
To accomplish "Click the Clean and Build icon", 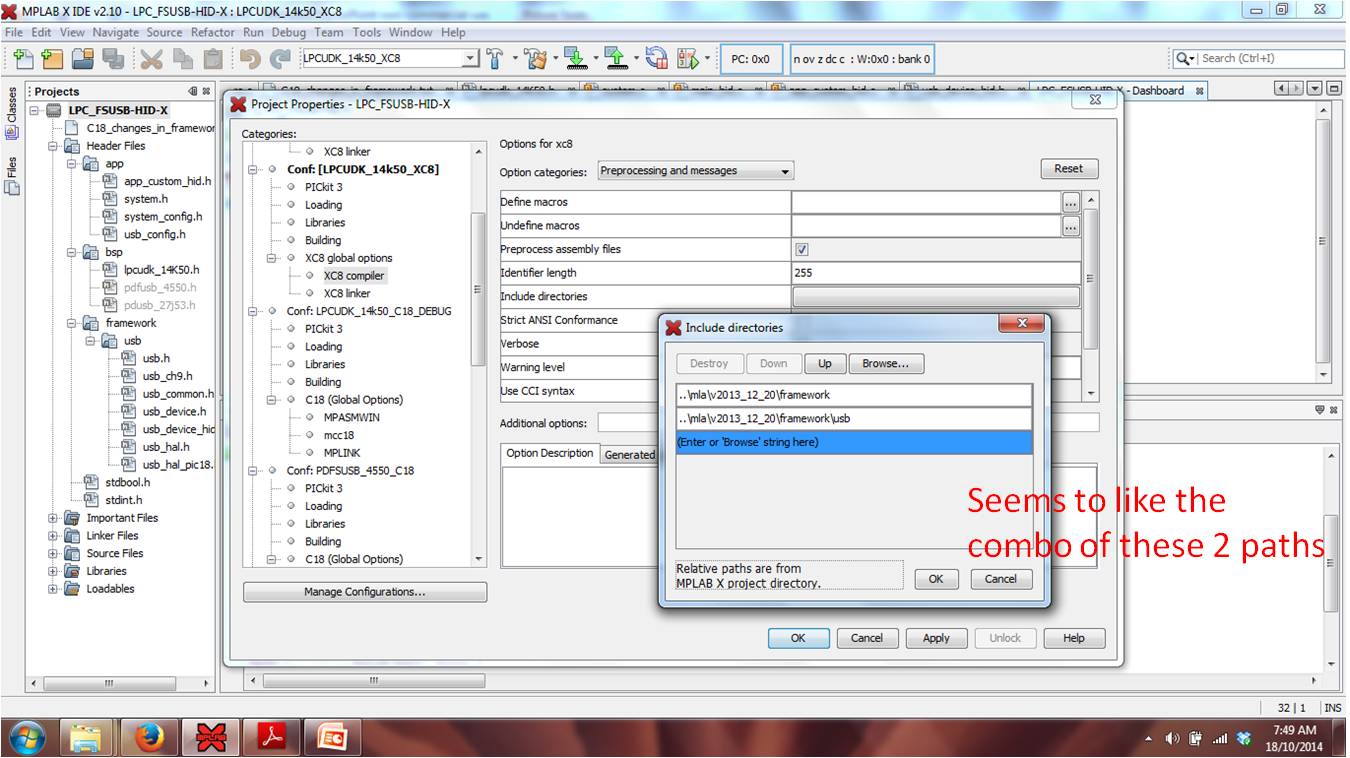I will coord(535,58).
